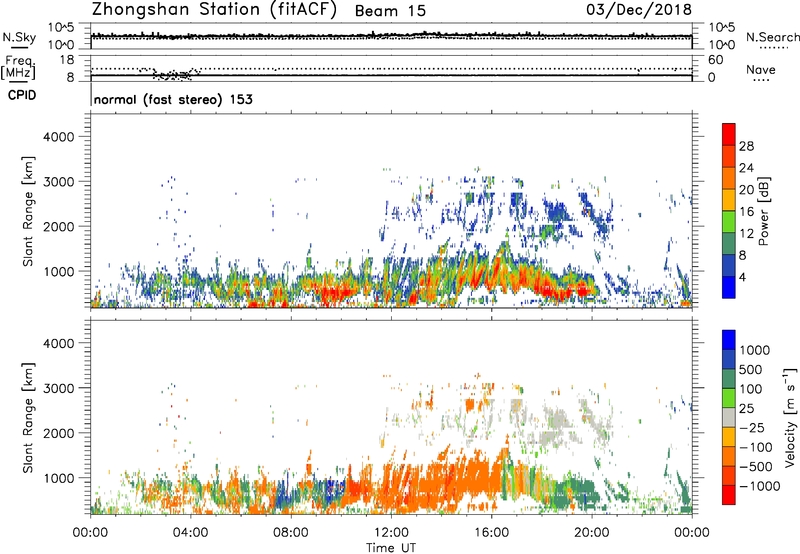This screenshot has width=800, height=554.
Task: Click the "Zhongshan Station (fitACF)" title
Action: click(214, 10)
